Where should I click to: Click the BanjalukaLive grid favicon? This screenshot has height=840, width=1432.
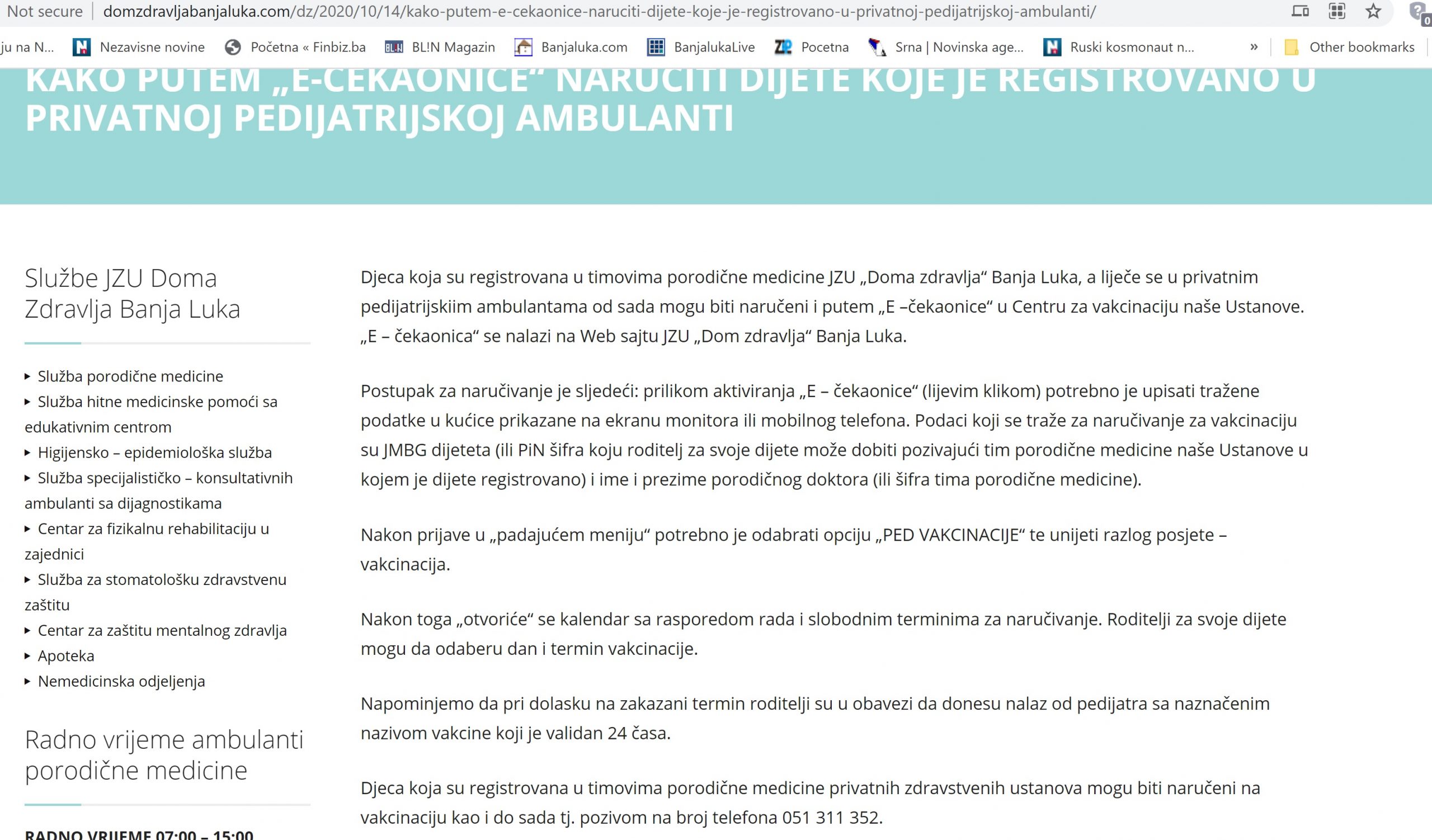tap(656, 47)
